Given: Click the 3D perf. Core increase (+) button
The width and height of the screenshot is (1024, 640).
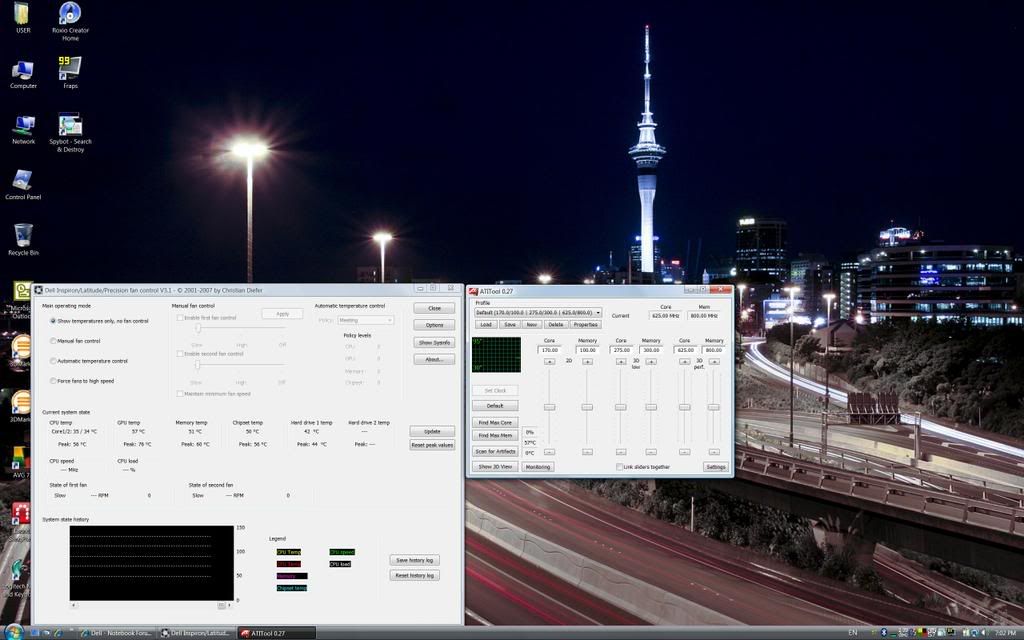Looking at the screenshot, I should click(x=684, y=361).
